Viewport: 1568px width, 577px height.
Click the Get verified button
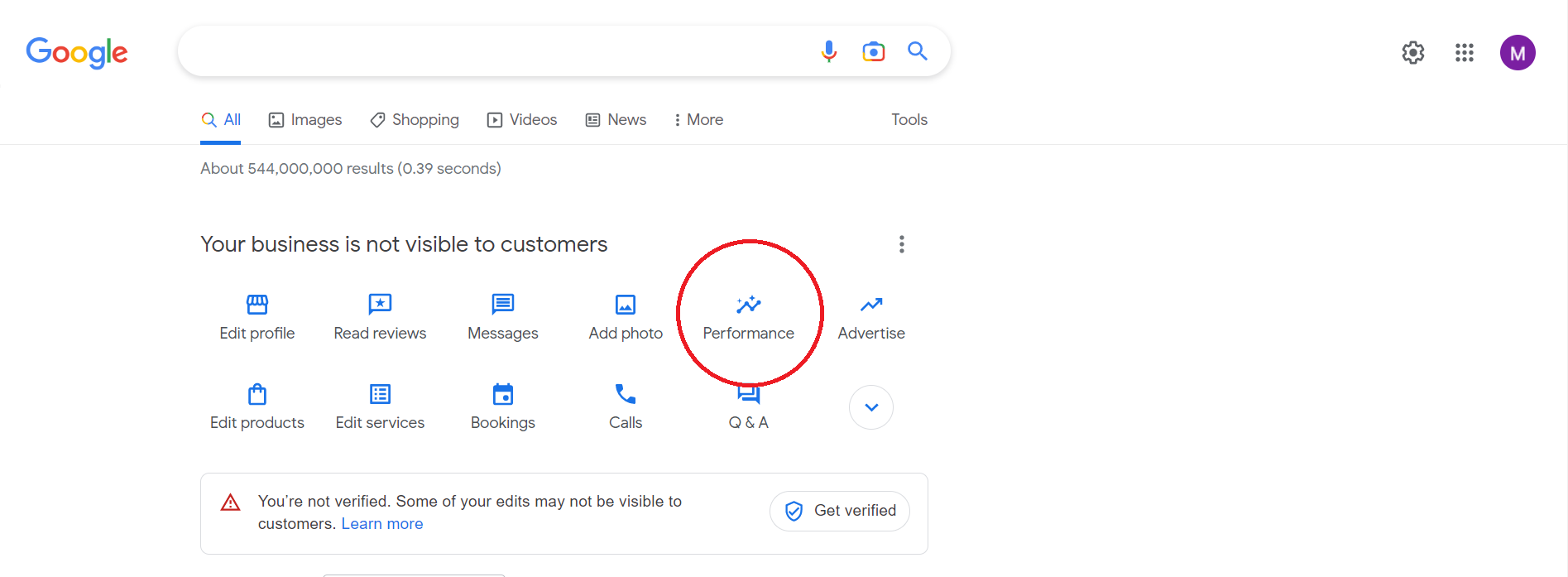[839, 511]
